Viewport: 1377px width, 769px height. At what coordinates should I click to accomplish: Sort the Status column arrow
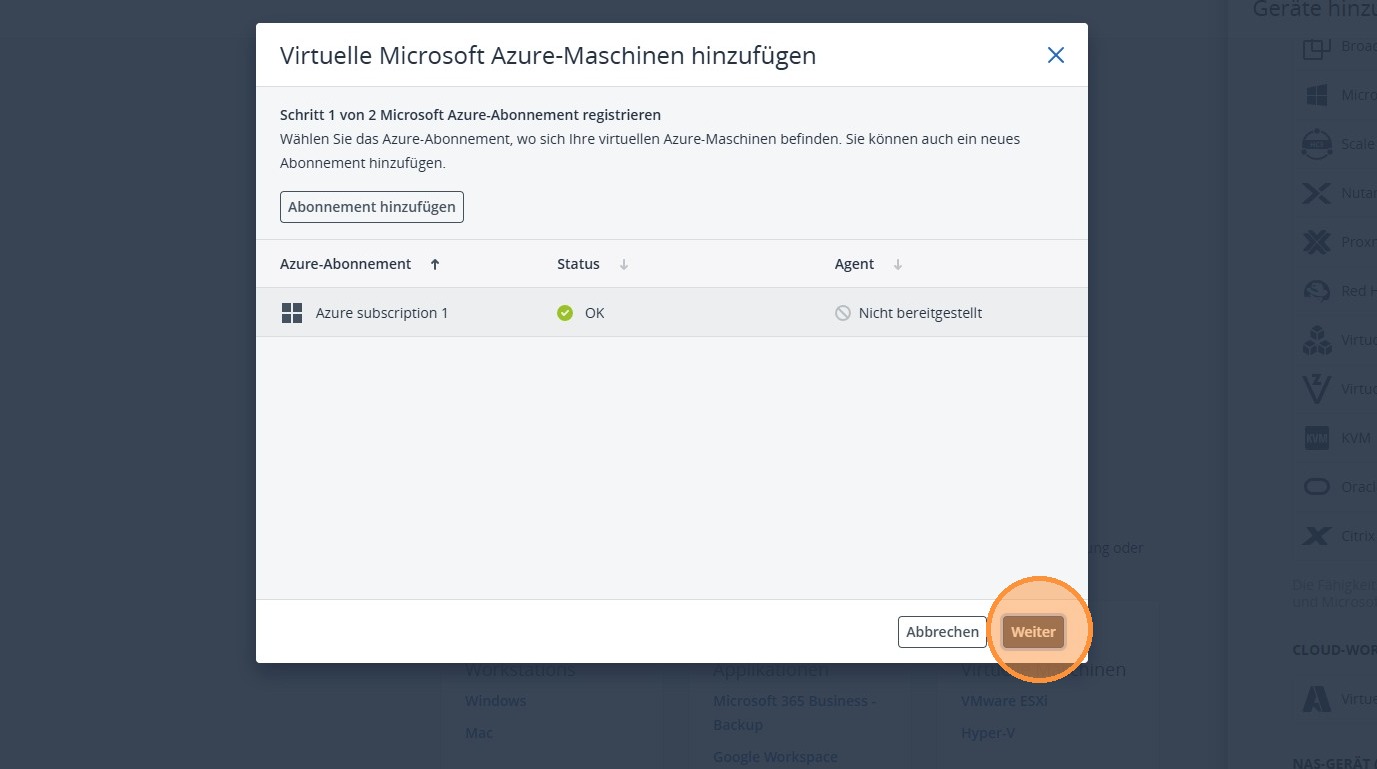(x=624, y=265)
